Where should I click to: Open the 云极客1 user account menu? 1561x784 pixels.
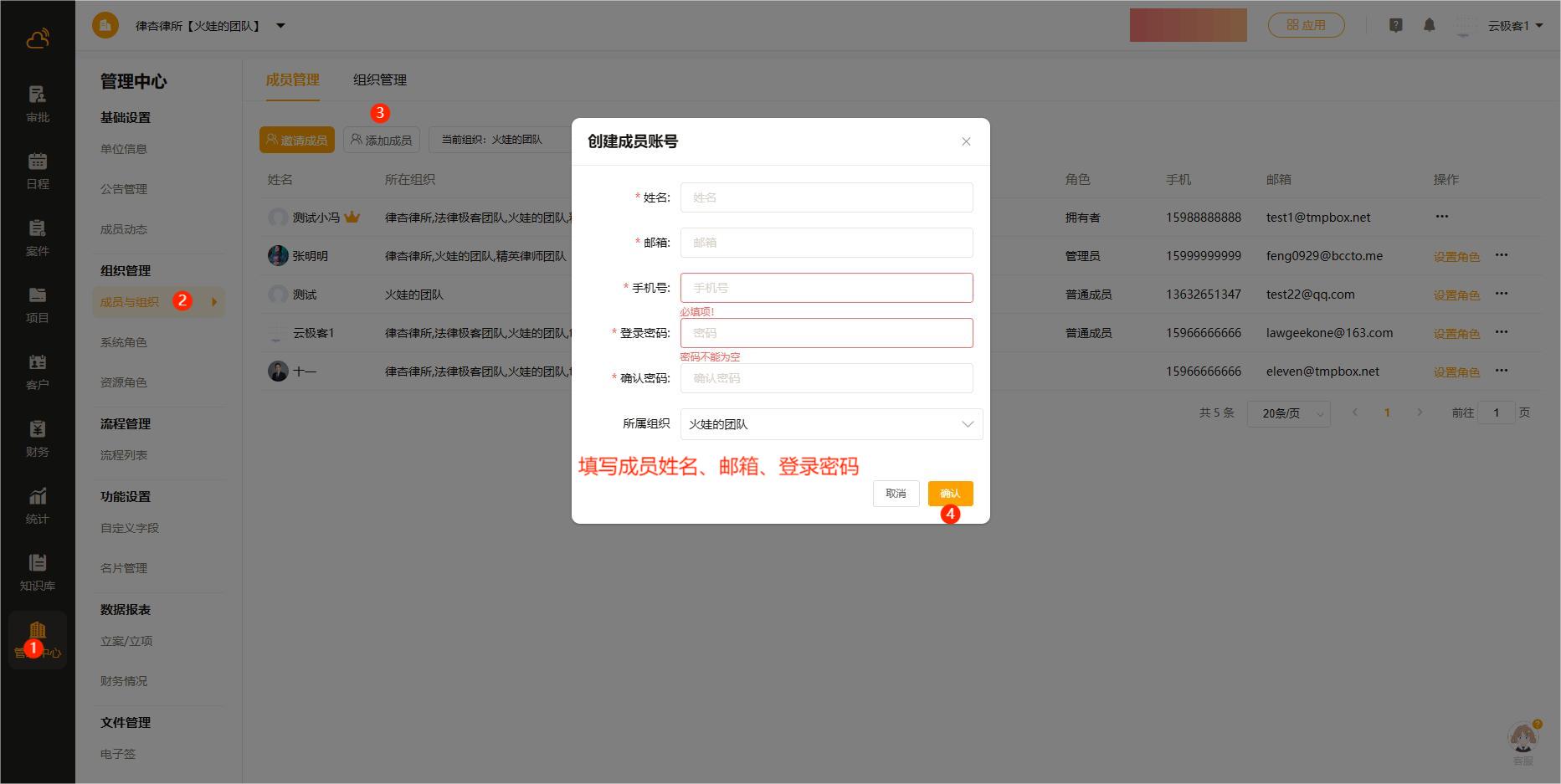(1514, 26)
